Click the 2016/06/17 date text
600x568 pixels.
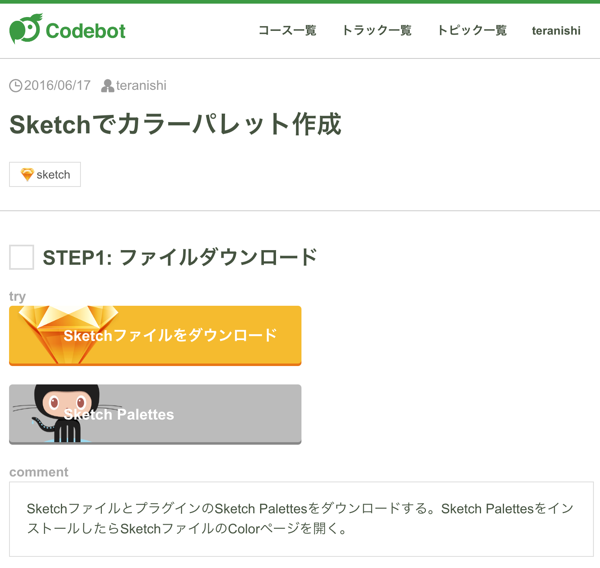57,86
